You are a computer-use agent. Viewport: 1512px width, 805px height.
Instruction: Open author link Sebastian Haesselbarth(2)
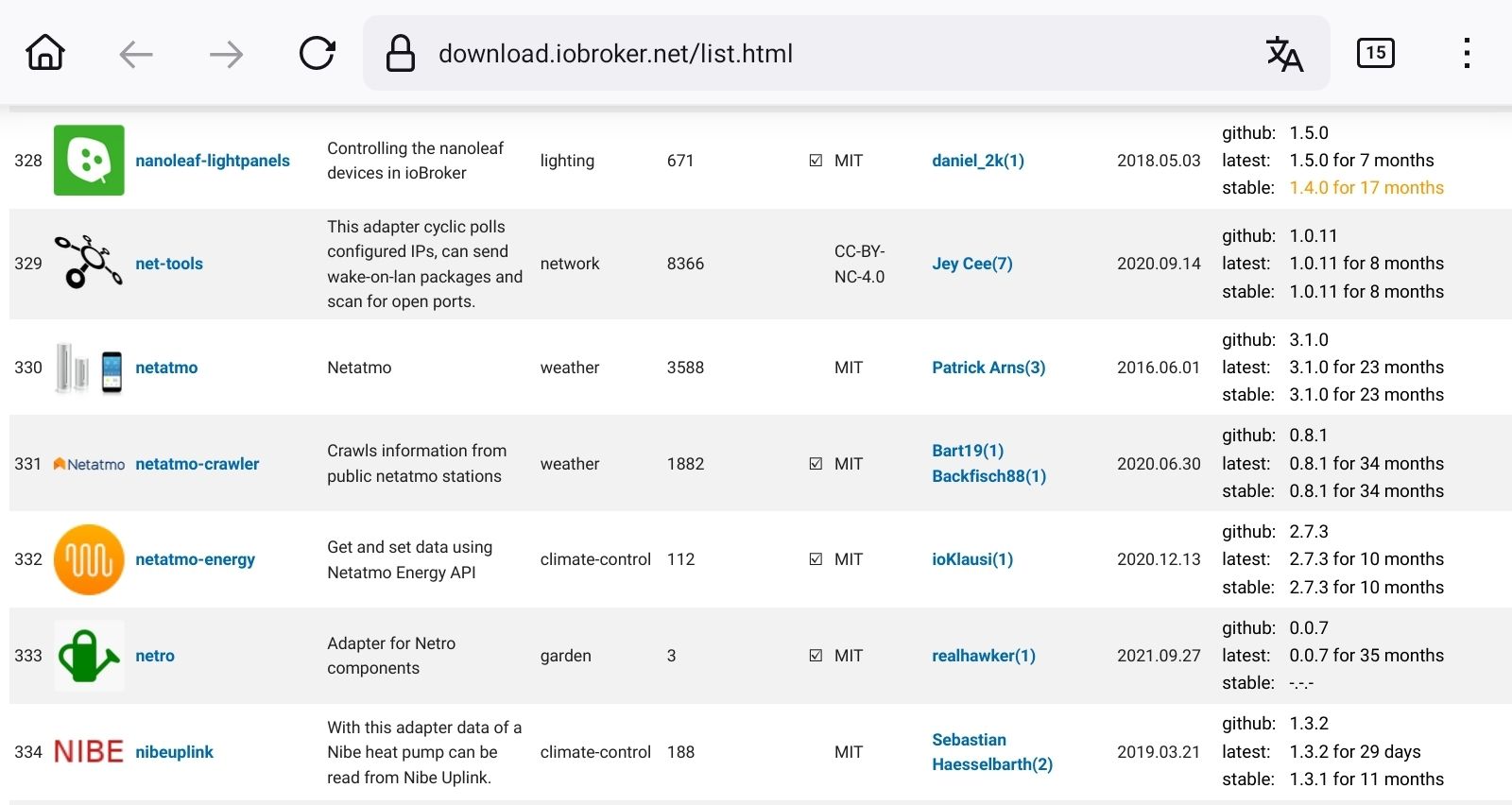click(992, 752)
